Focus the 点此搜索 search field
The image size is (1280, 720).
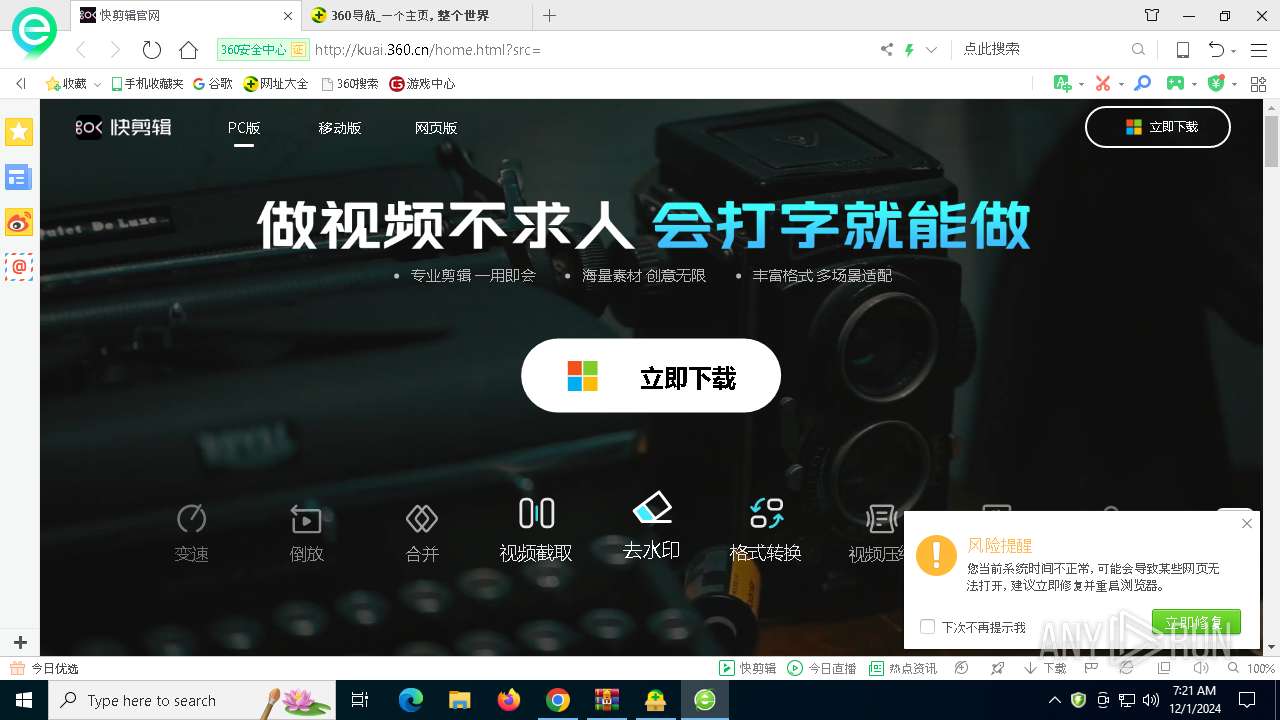[x=1043, y=49]
